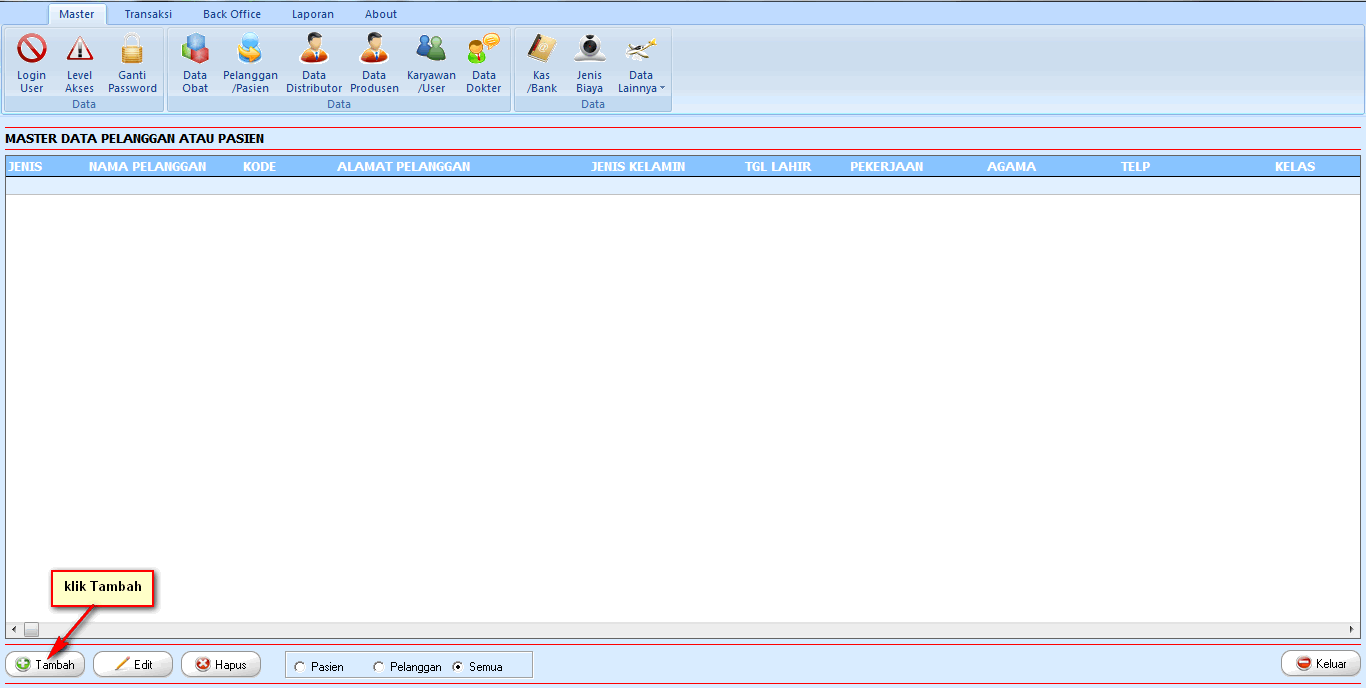The height and width of the screenshot is (688, 1366).
Task: Click the horizontal scrollbar right arrow
Action: pos(1352,630)
